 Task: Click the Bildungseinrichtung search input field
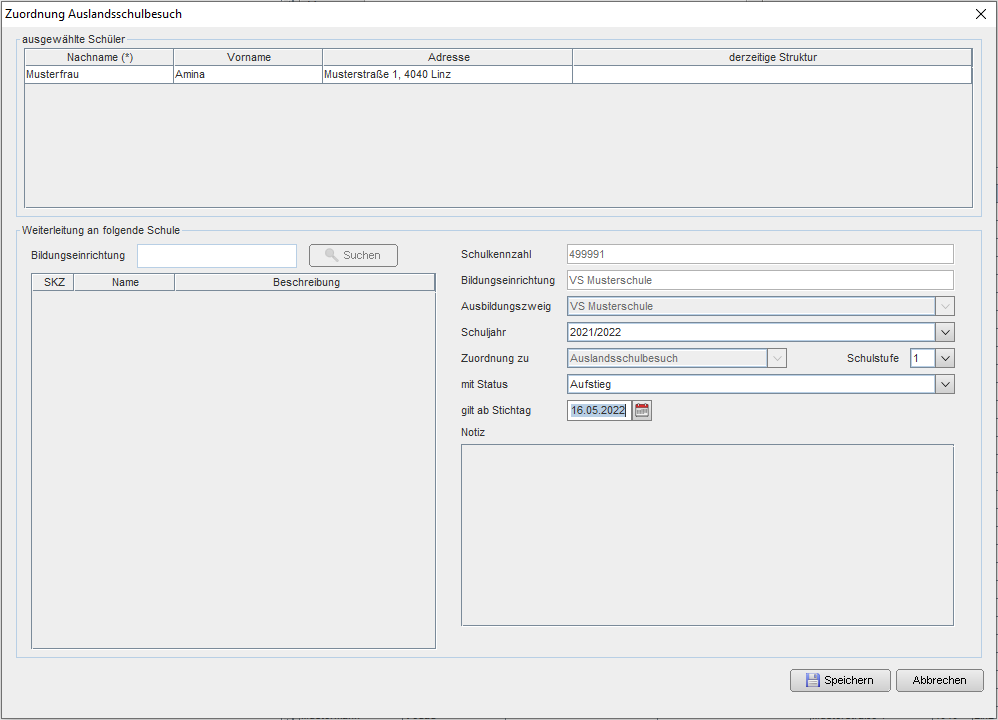(x=217, y=255)
